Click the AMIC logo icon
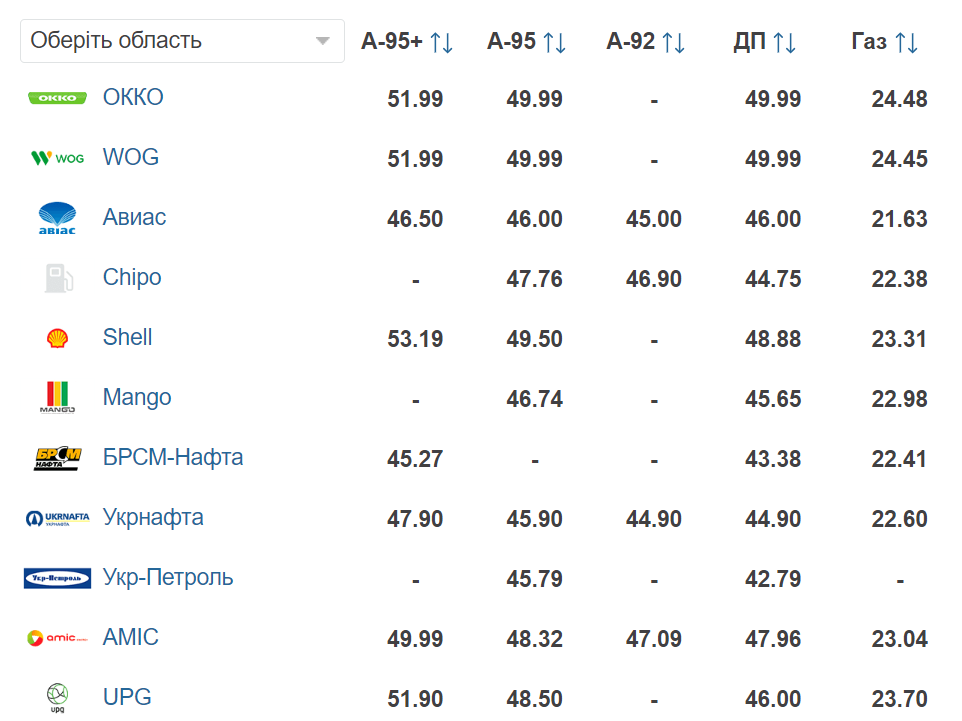 pyautogui.click(x=57, y=638)
